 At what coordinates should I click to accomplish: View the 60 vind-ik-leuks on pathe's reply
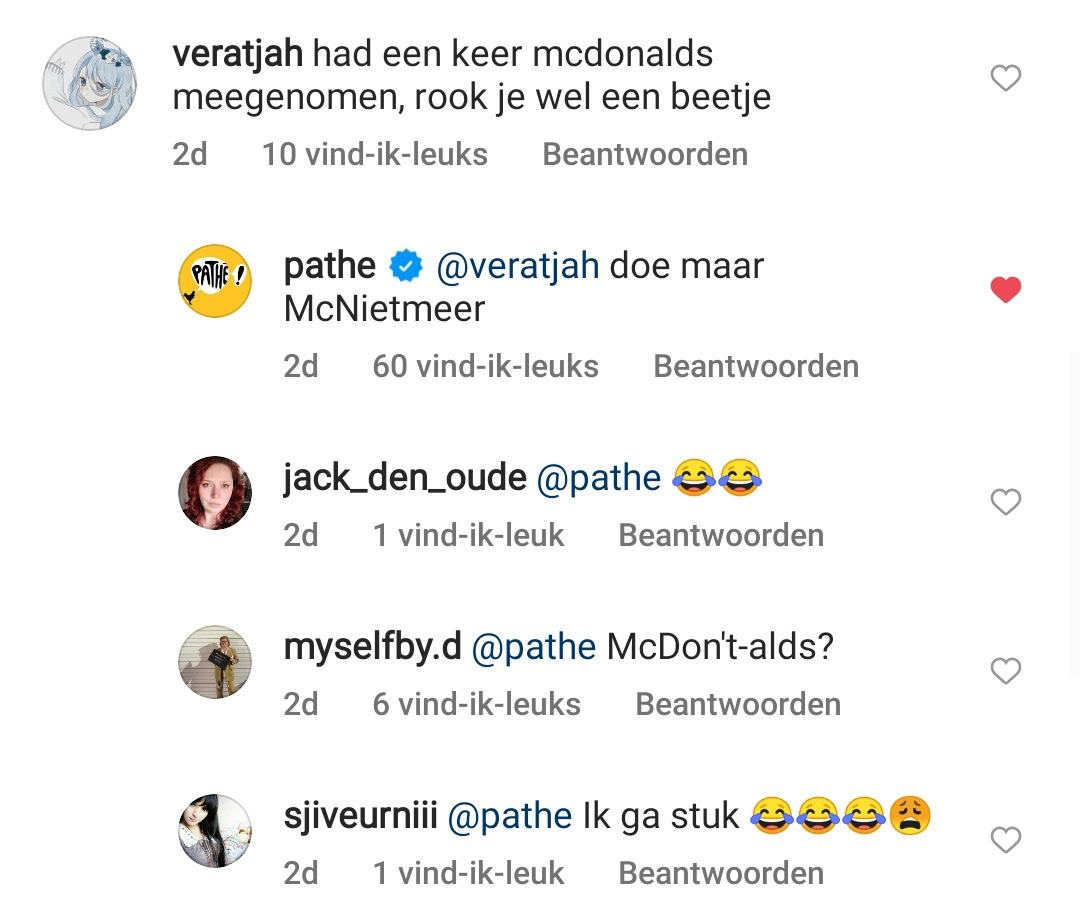click(x=486, y=366)
